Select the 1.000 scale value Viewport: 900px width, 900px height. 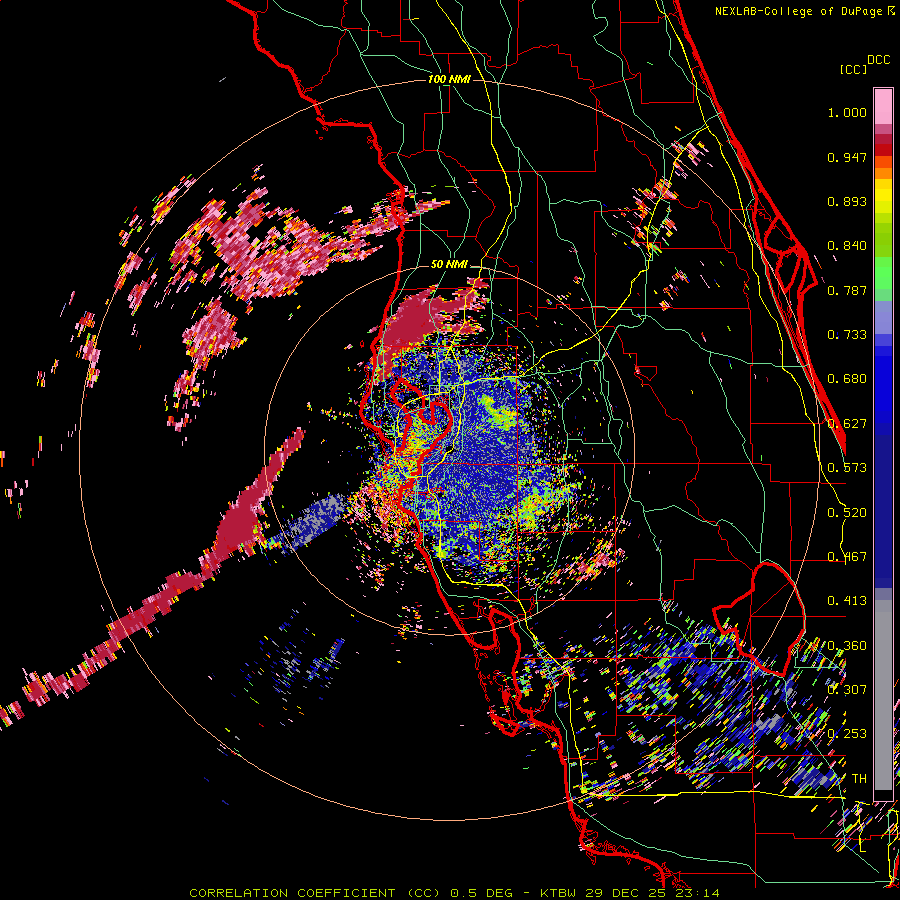click(x=847, y=112)
